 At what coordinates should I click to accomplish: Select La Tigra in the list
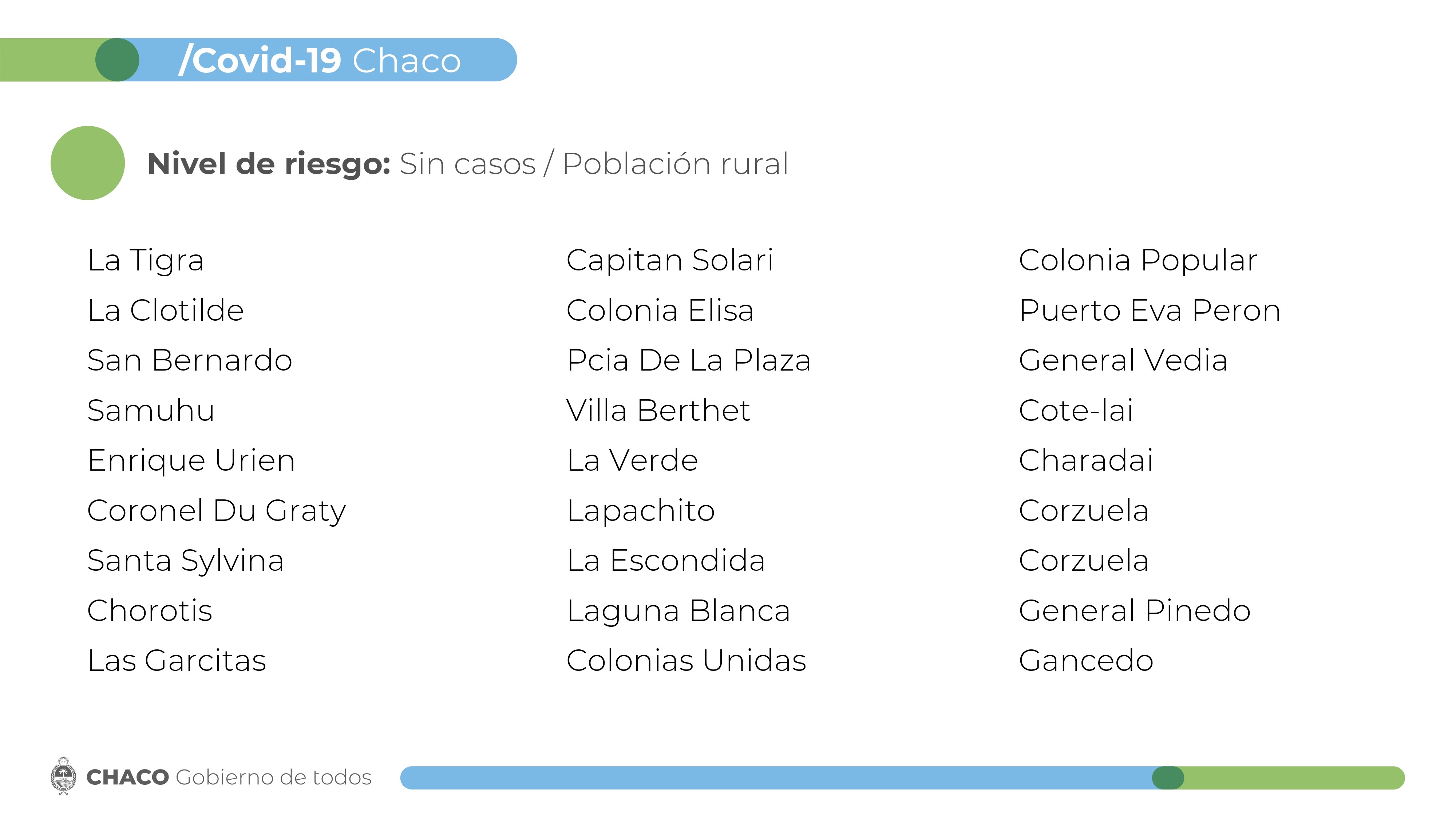[145, 260]
